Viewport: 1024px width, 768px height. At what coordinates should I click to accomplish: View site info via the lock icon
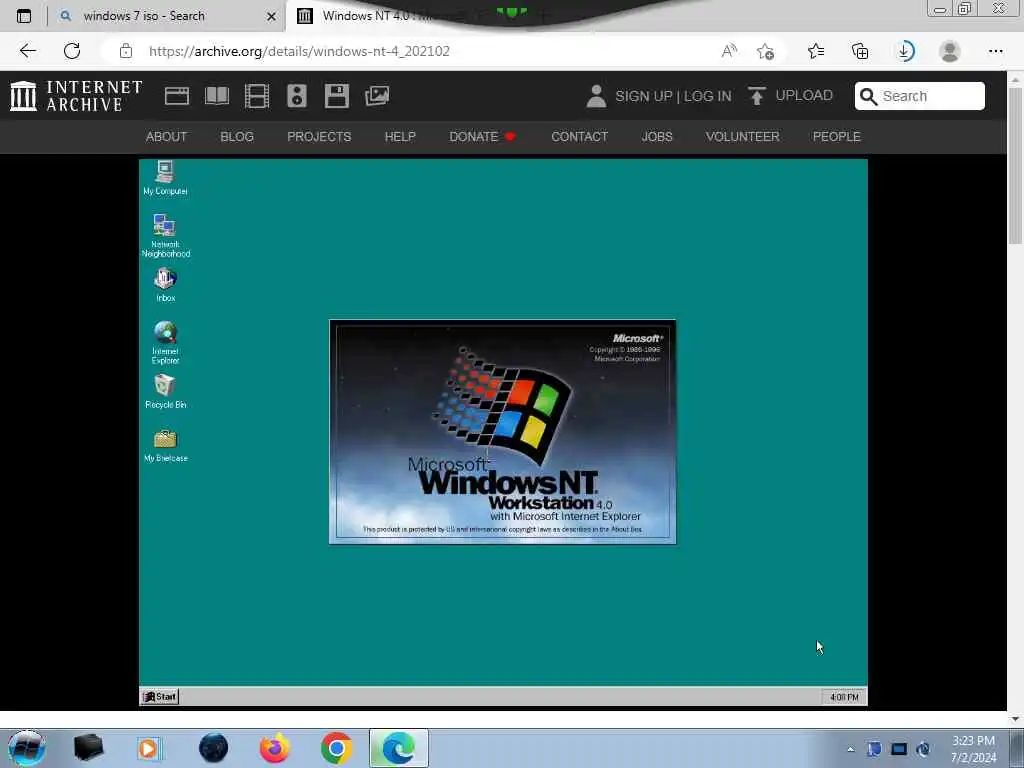coord(126,51)
